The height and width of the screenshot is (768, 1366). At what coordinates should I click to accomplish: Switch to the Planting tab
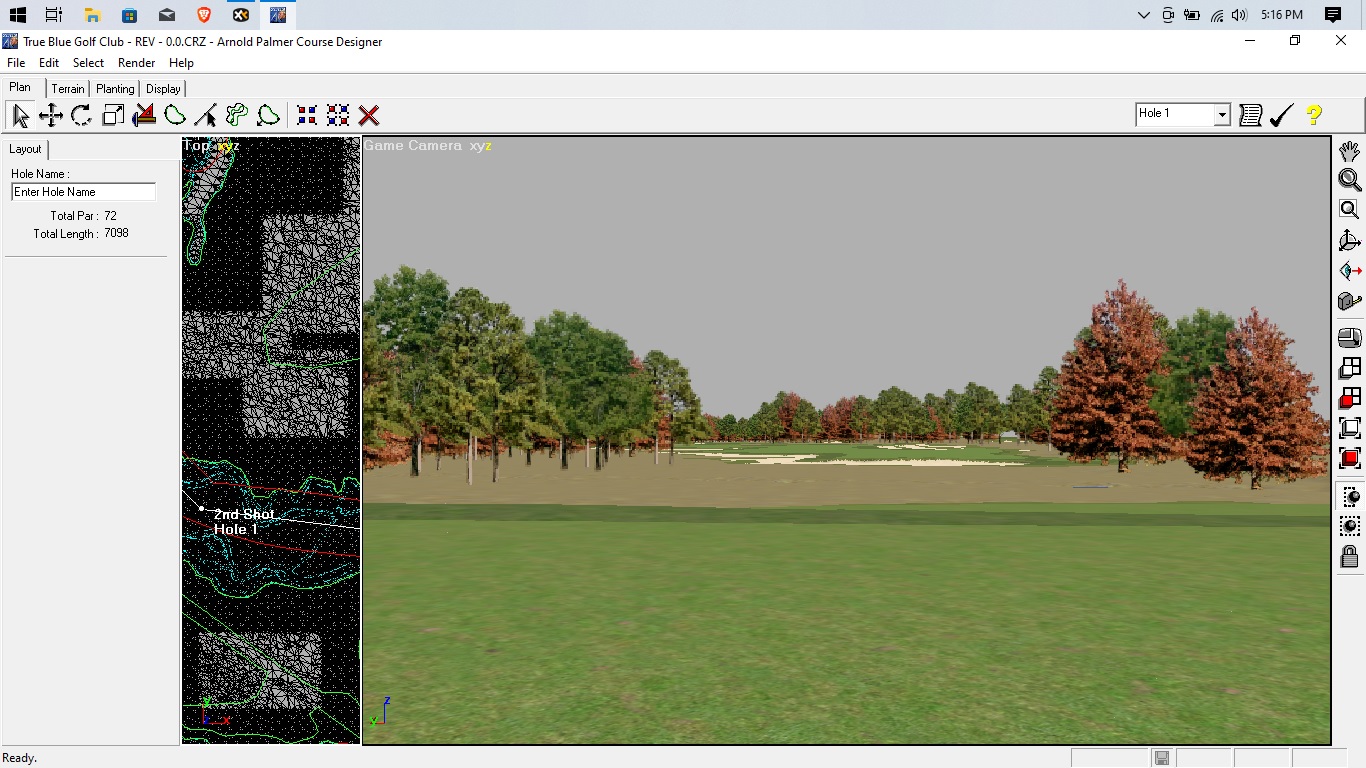[x=115, y=89]
